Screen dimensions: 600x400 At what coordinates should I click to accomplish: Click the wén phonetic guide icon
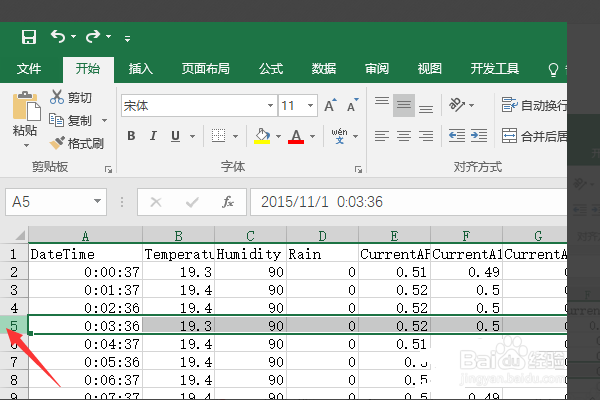pyautogui.click(x=339, y=136)
